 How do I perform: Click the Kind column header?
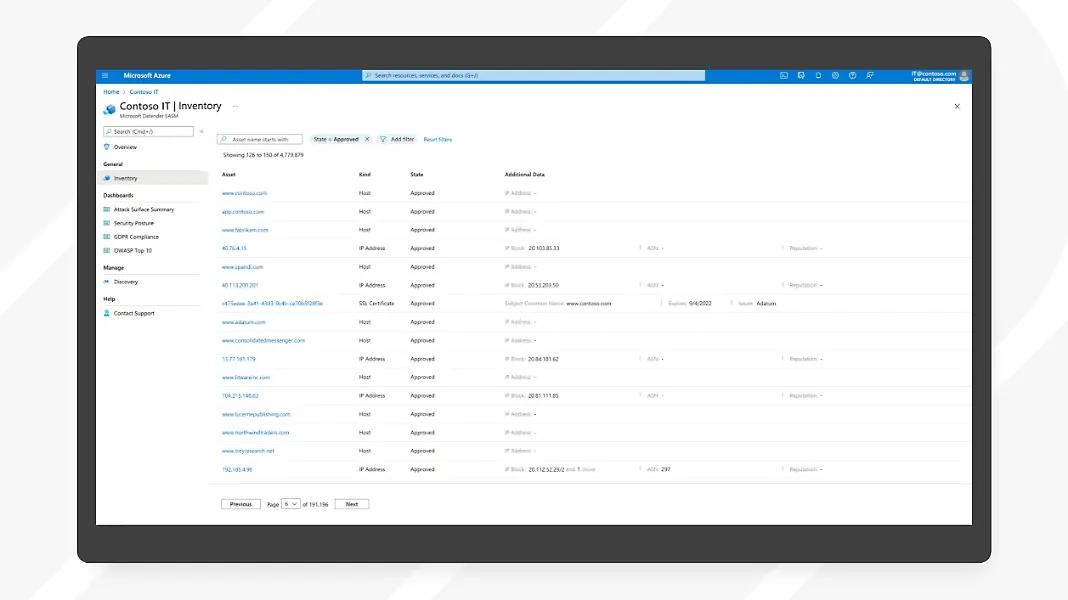pos(364,175)
